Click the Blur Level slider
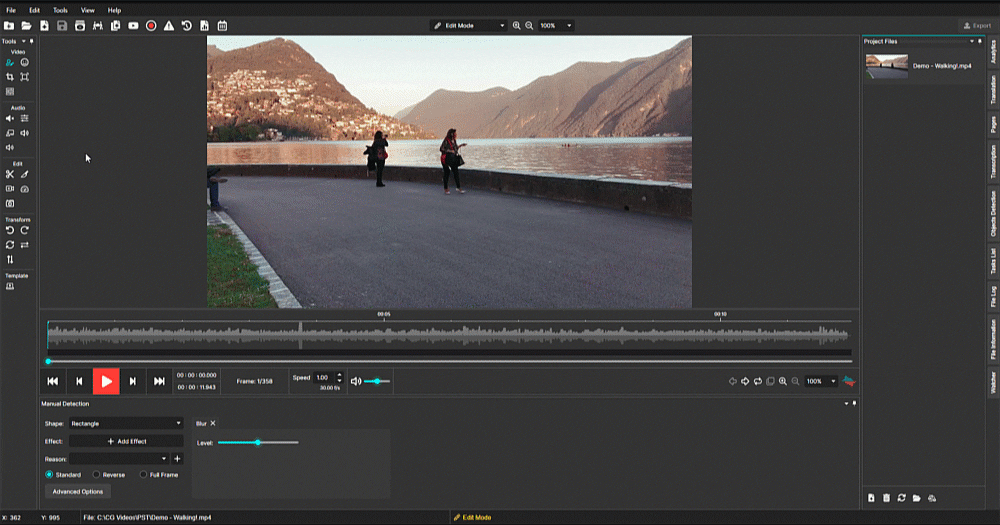Image resolution: width=1000 pixels, height=525 pixels. coord(258,442)
